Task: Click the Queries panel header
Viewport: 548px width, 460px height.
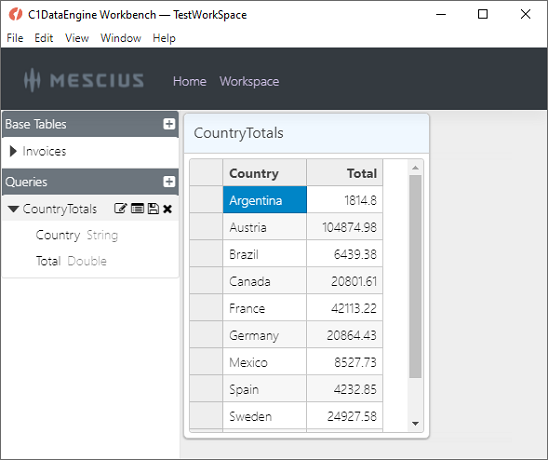Action: pyautogui.click(x=90, y=182)
